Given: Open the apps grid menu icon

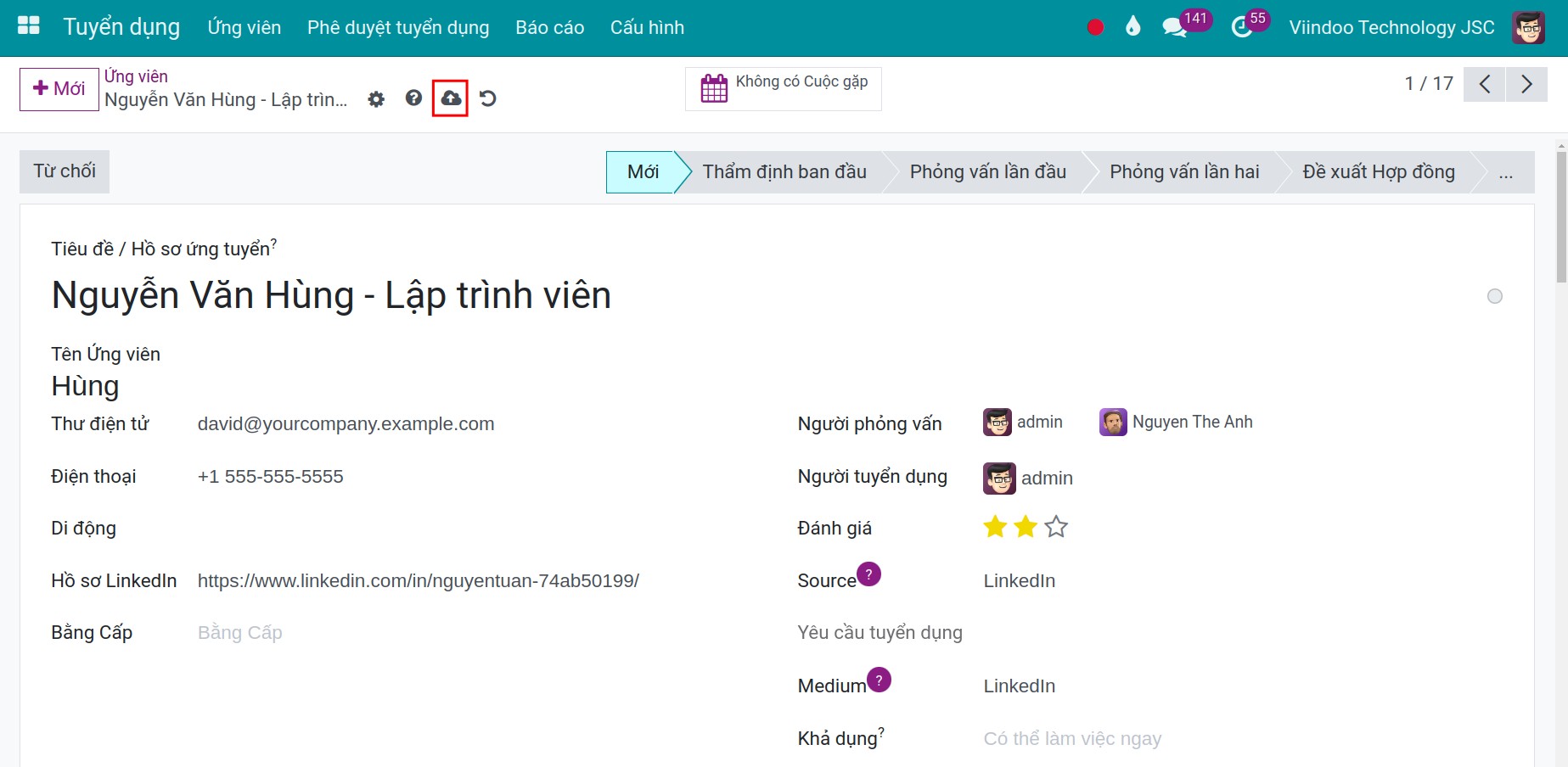Looking at the screenshot, I should [x=29, y=26].
